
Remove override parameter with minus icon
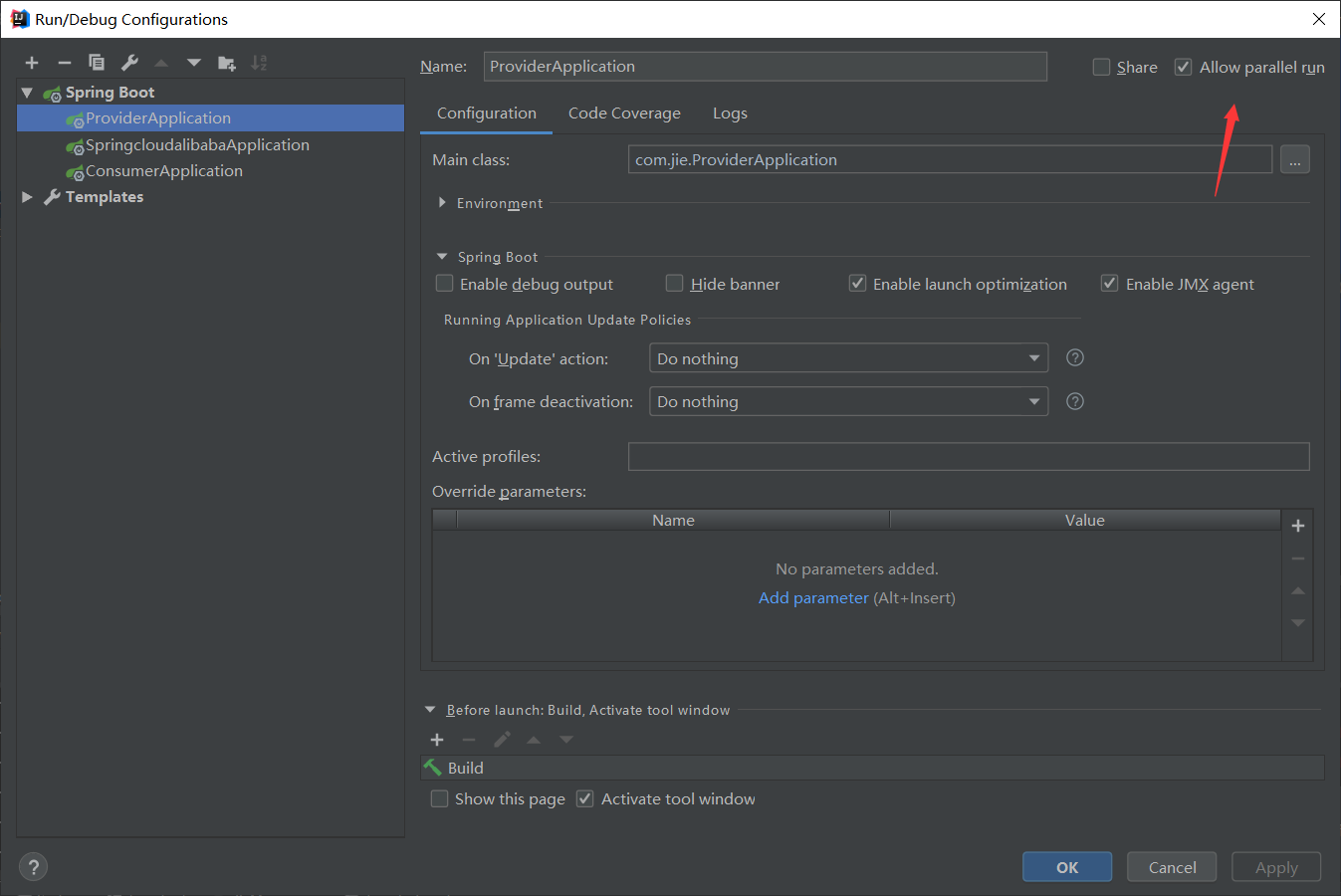[1298, 559]
